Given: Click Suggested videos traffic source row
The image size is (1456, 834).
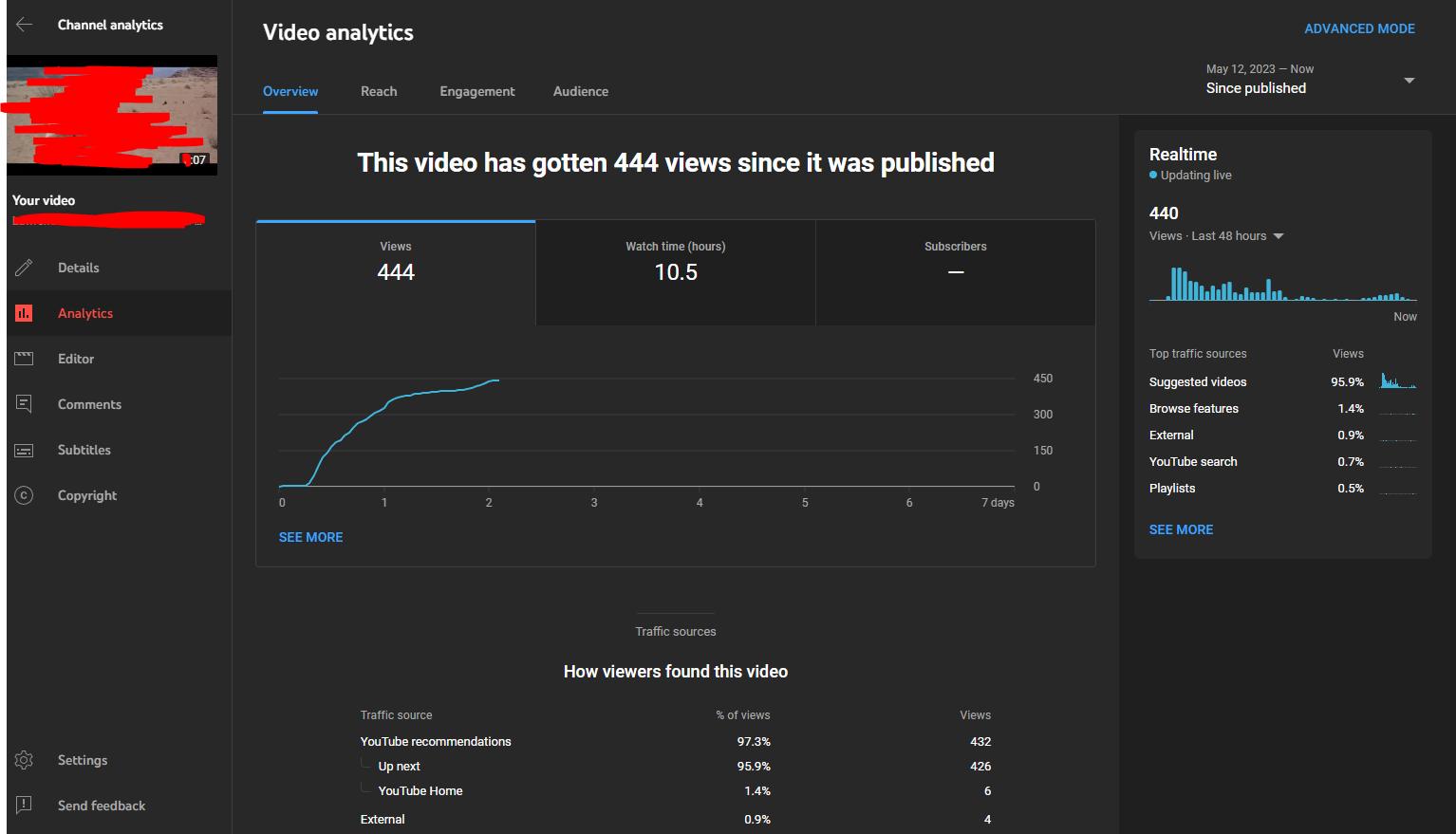Looking at the screenshot, I should tap(1283, 381).
